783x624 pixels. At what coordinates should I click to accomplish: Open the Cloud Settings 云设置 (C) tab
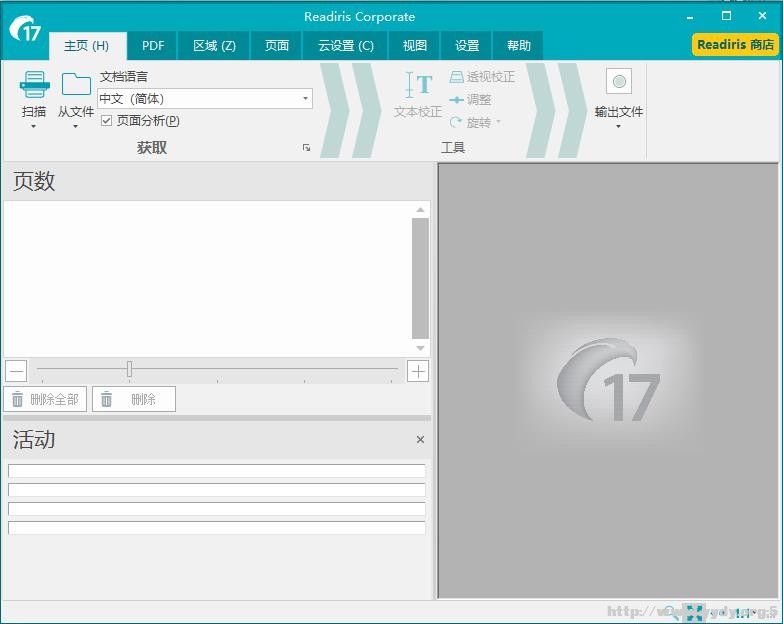tap(346, 46)
